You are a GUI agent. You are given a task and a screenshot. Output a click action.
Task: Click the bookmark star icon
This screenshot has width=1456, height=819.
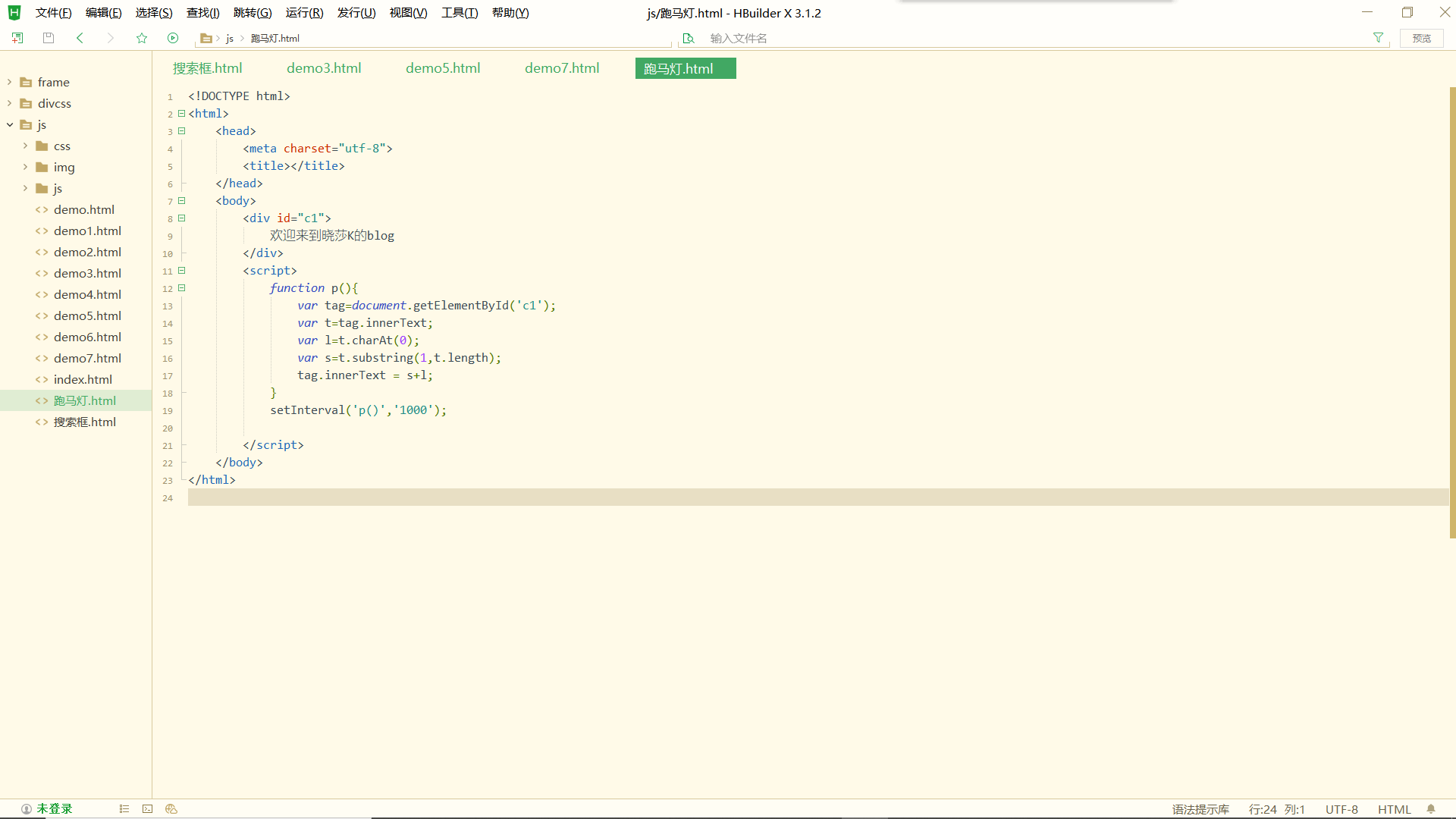tap(142, 38)
